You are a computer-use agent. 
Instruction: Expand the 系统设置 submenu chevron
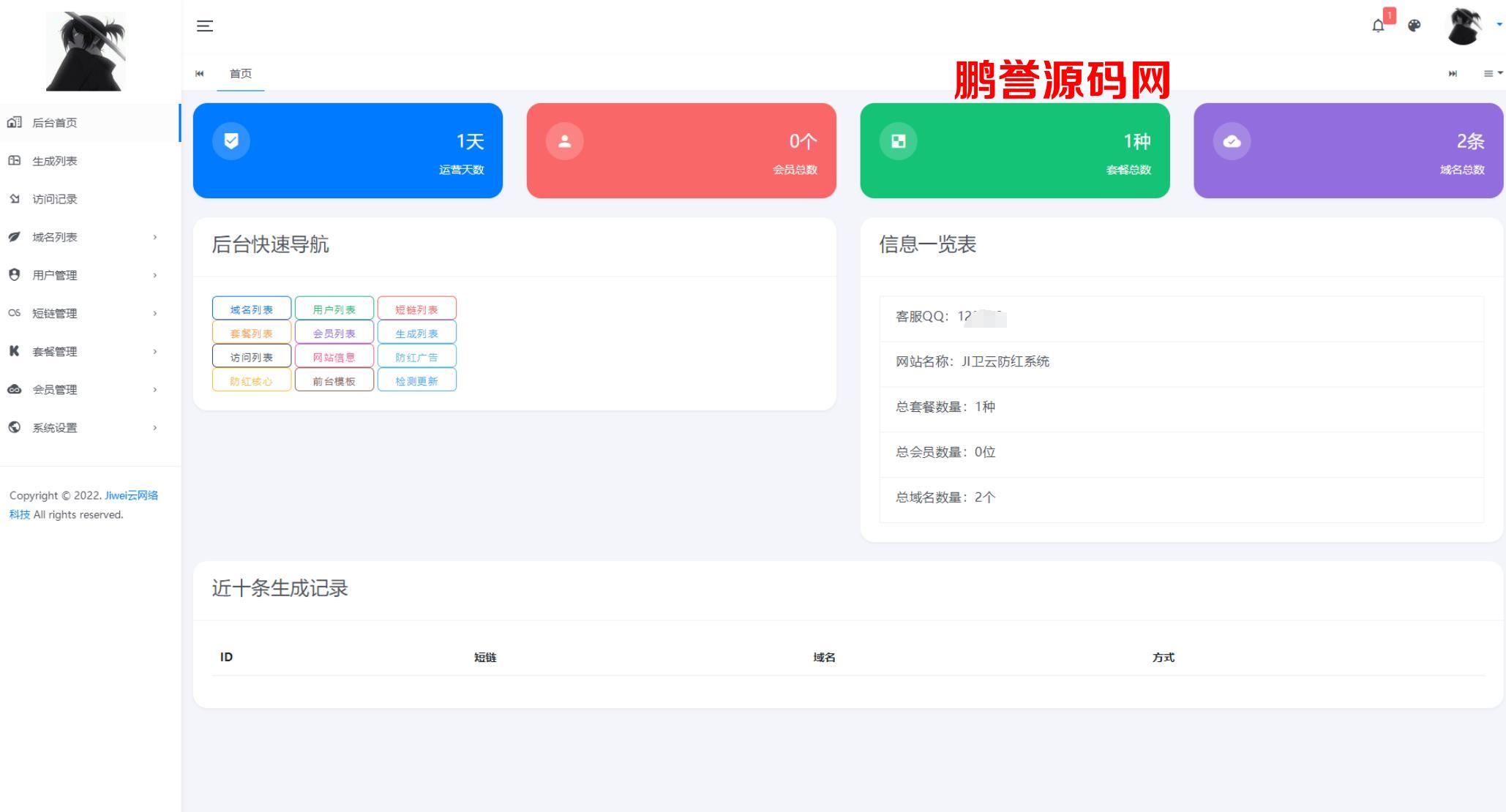[x=154, y=427]
